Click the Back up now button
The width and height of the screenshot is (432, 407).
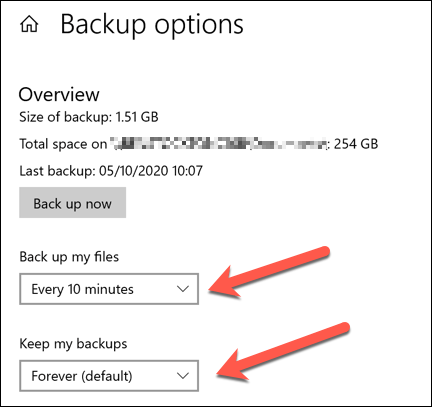pos(72,203)
